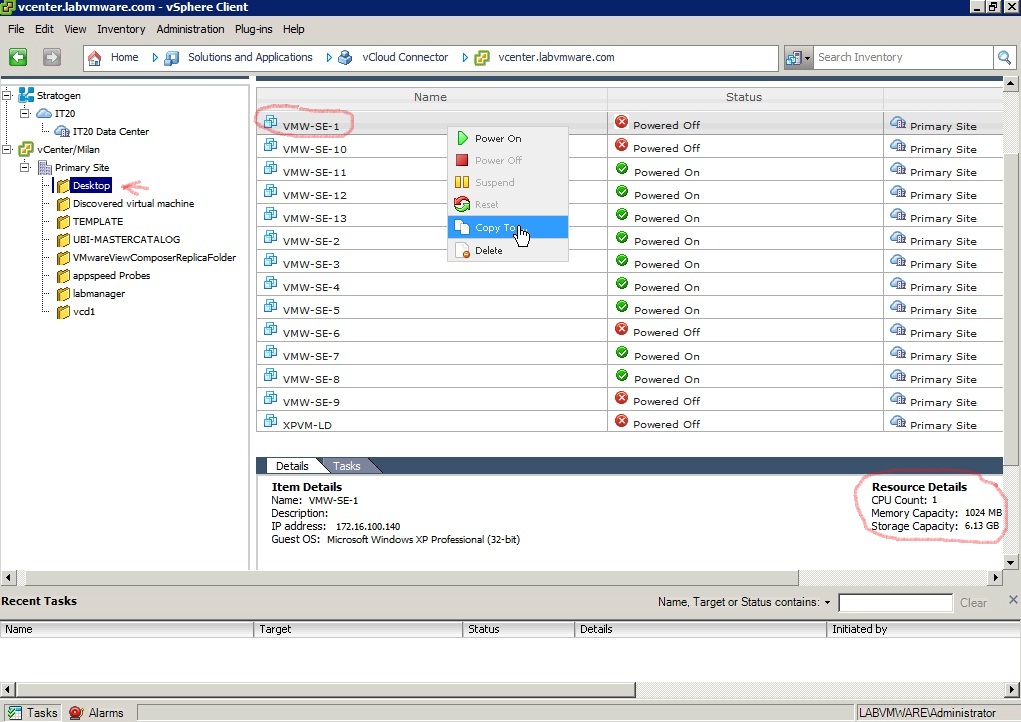The height and width of the screenshot is (722, 1021).
Task: Click the VM icon beside VMW-SE-10
Action: coord(270,146)
